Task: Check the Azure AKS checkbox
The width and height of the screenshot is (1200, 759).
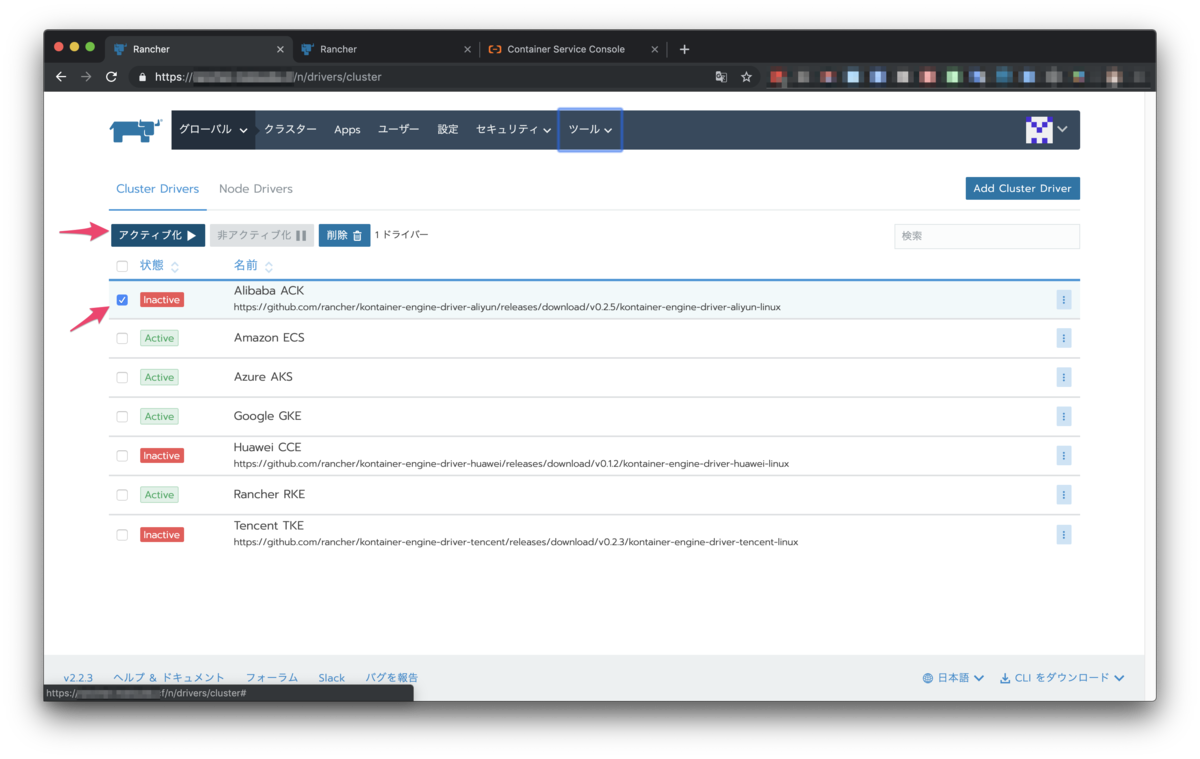Action: tap(122, 377)
